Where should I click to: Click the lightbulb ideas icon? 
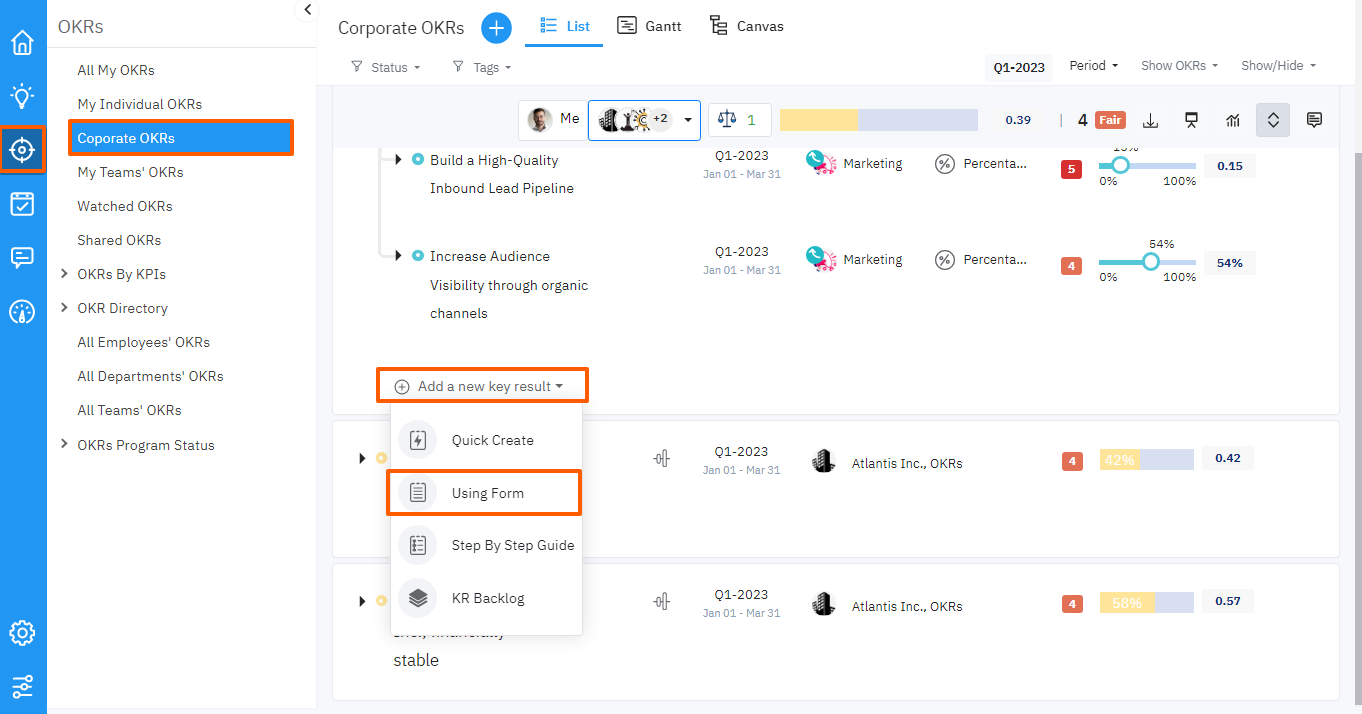pyautogui.click(x=22, y=96)
